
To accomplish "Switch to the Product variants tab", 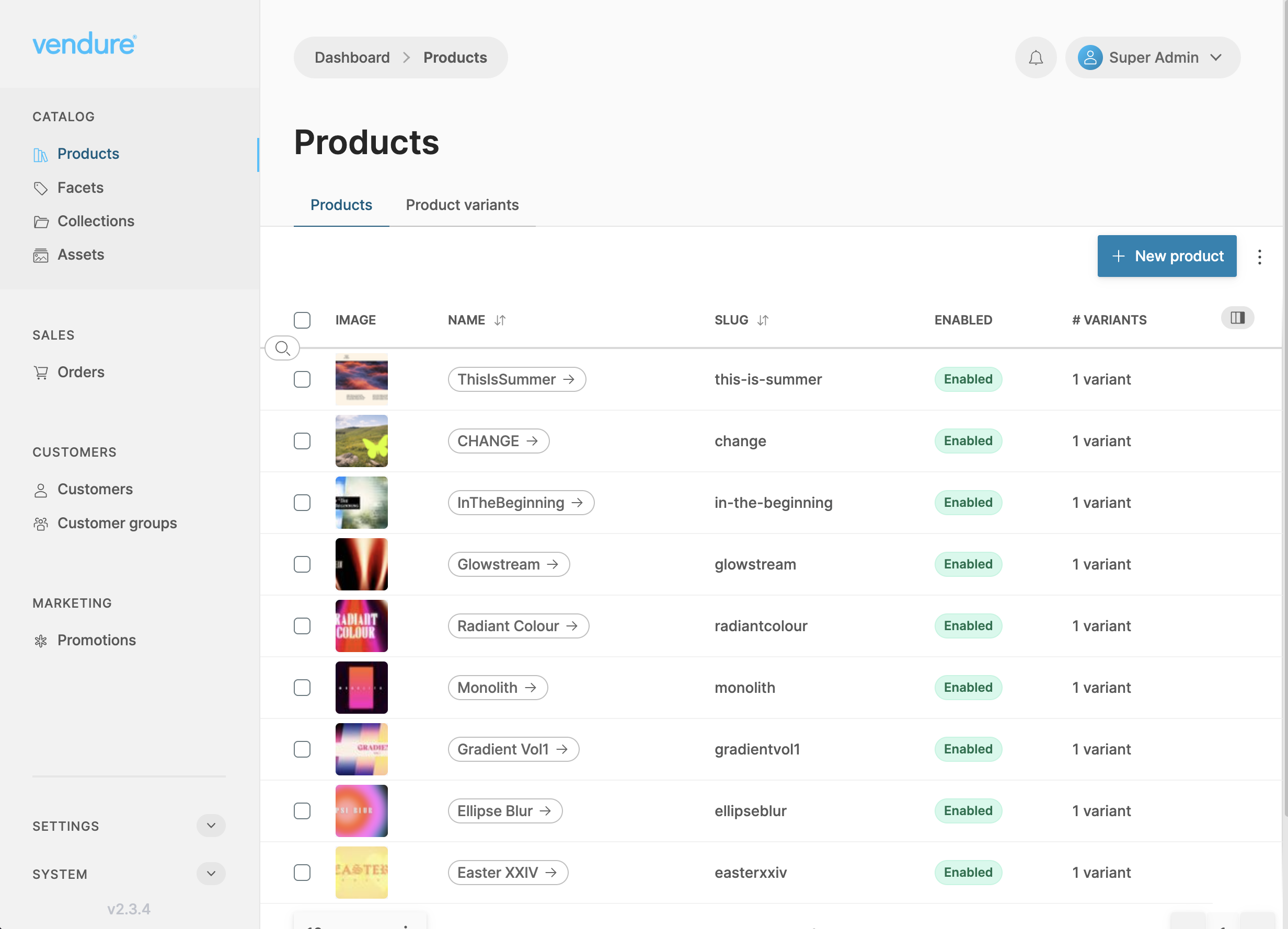I will click(x=462, y=205).
